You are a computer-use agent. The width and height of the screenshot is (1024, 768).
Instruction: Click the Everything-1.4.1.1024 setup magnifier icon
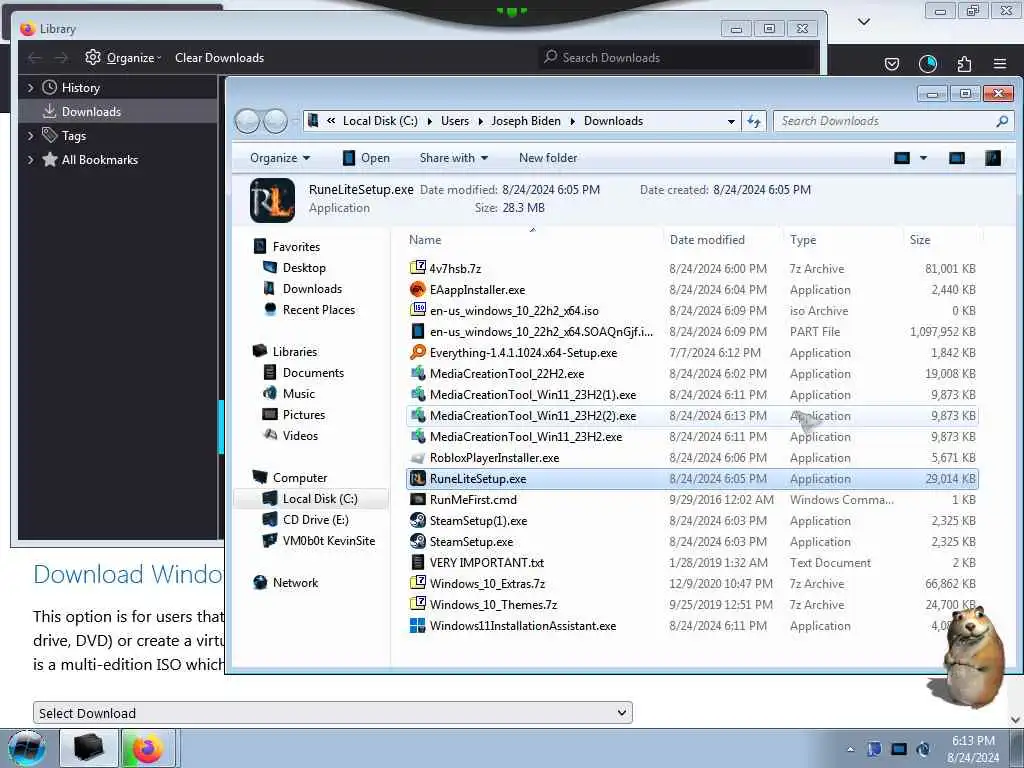pos(417,353)
